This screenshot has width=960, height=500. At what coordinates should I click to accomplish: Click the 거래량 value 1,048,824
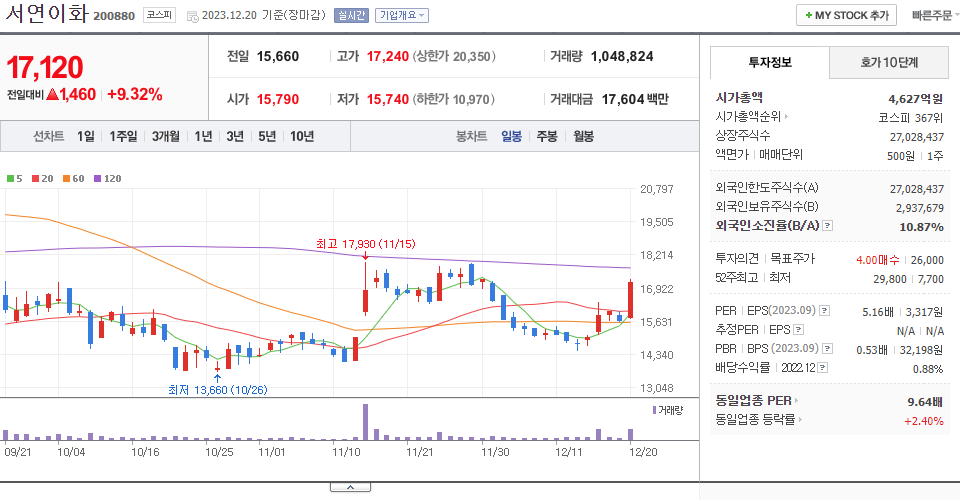point(622,56)
